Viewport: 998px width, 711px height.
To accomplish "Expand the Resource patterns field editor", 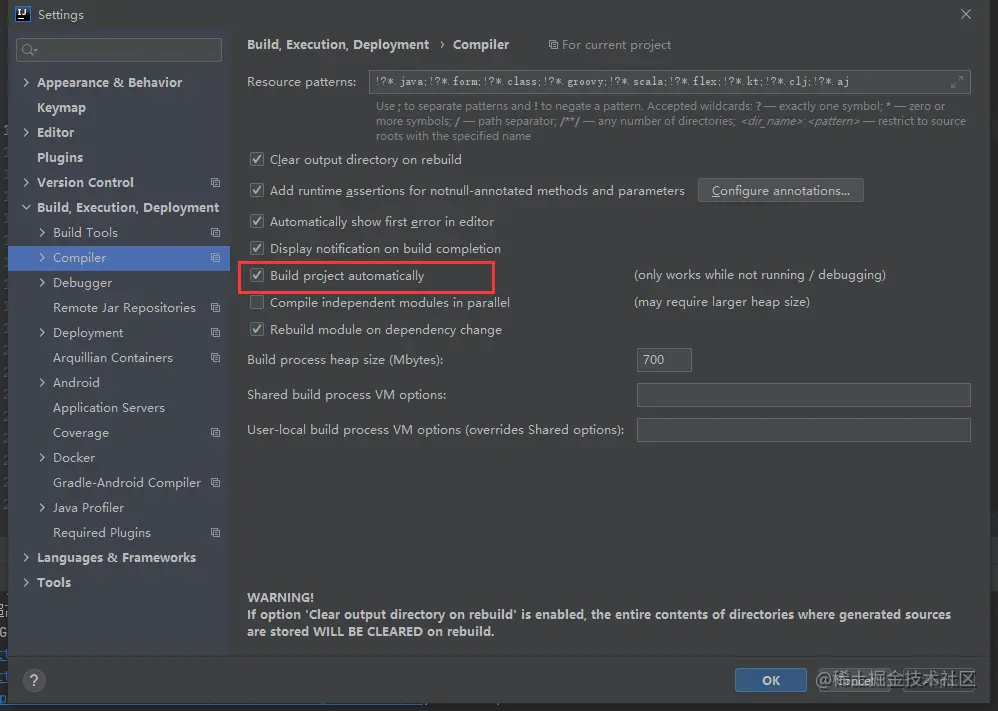I will point(957,82).
